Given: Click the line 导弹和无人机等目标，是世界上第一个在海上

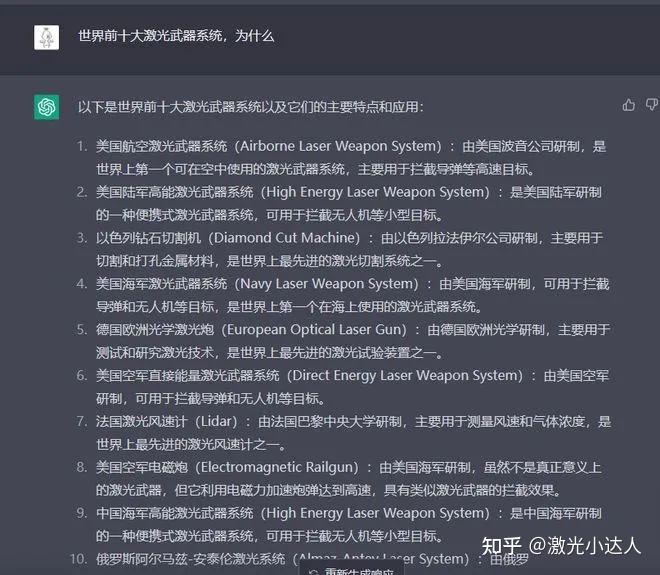Looking at the screenshot, I should coord(289,307).
